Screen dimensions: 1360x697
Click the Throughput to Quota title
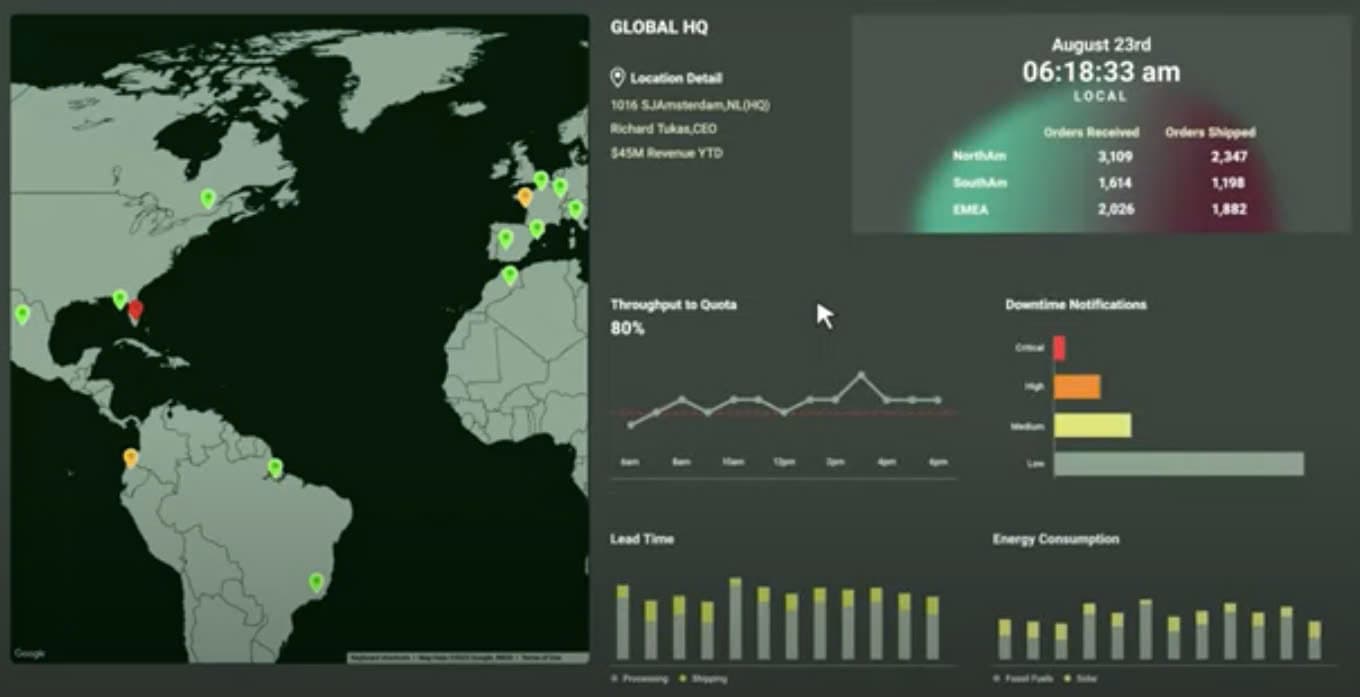(673, 304)
